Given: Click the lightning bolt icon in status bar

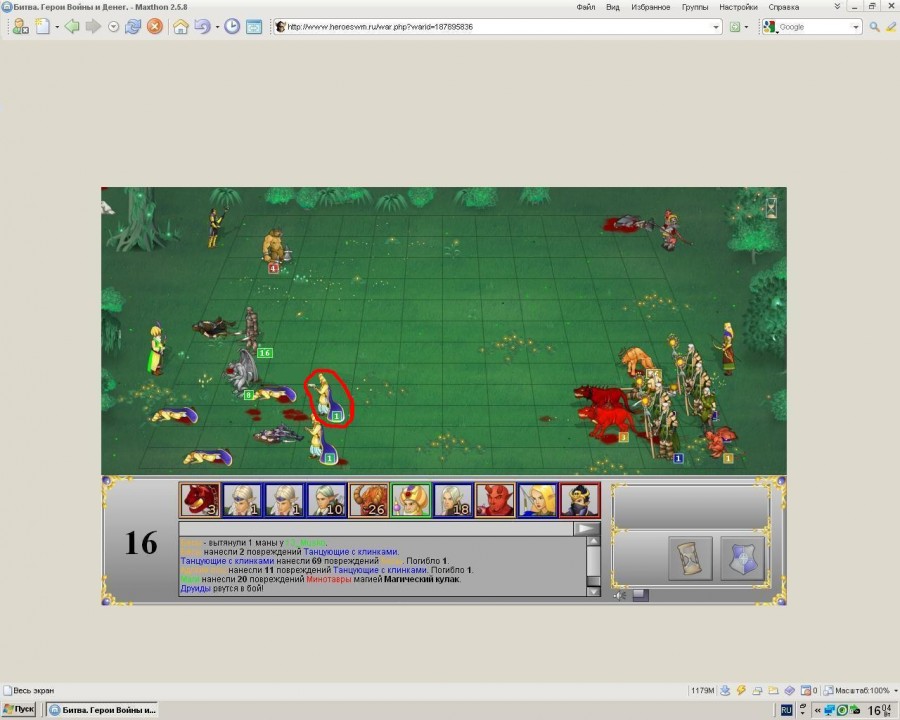Looking at the screenshot, I should click(741, 690).
